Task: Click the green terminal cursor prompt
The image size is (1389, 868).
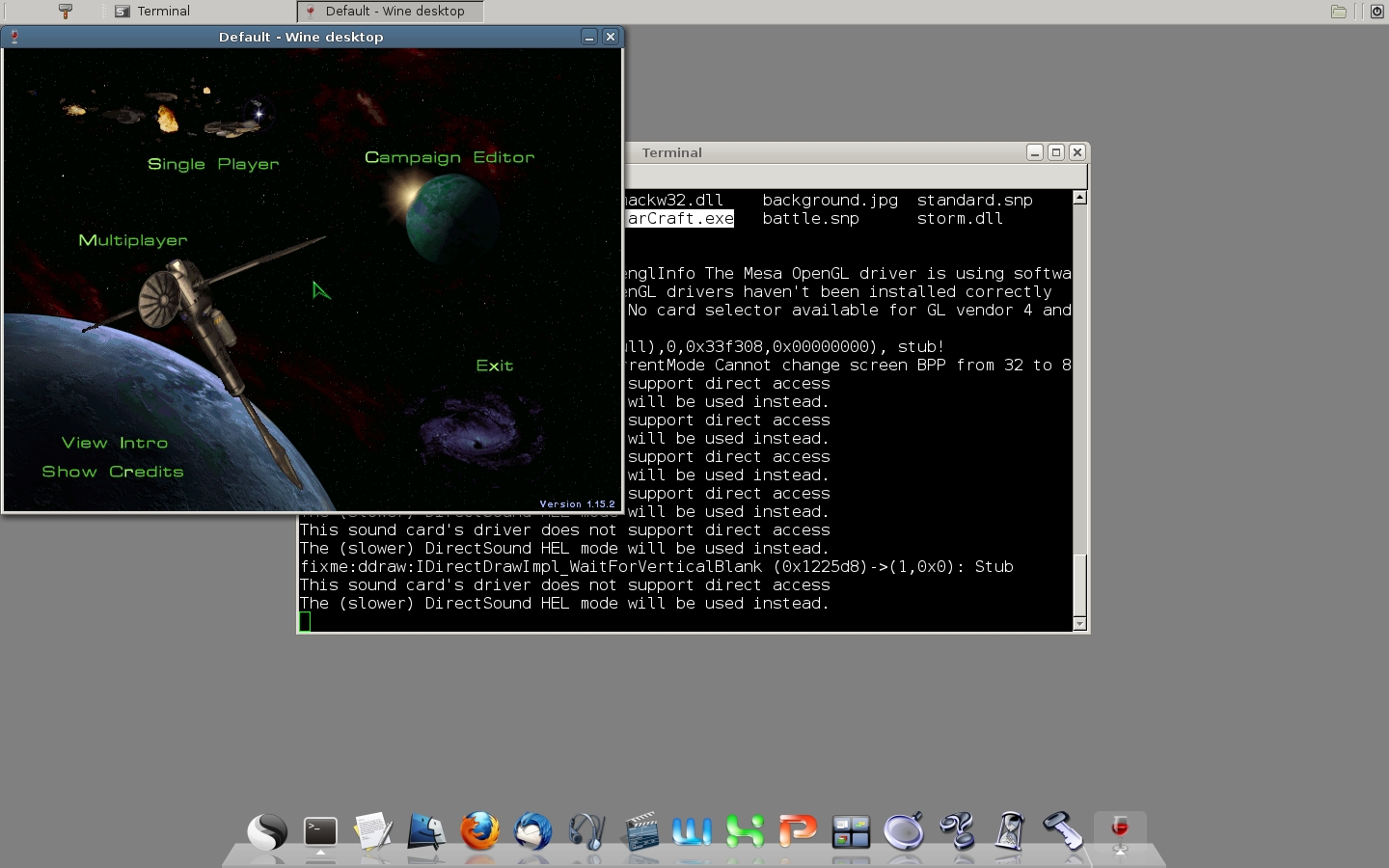Action: tap(305, 622)
